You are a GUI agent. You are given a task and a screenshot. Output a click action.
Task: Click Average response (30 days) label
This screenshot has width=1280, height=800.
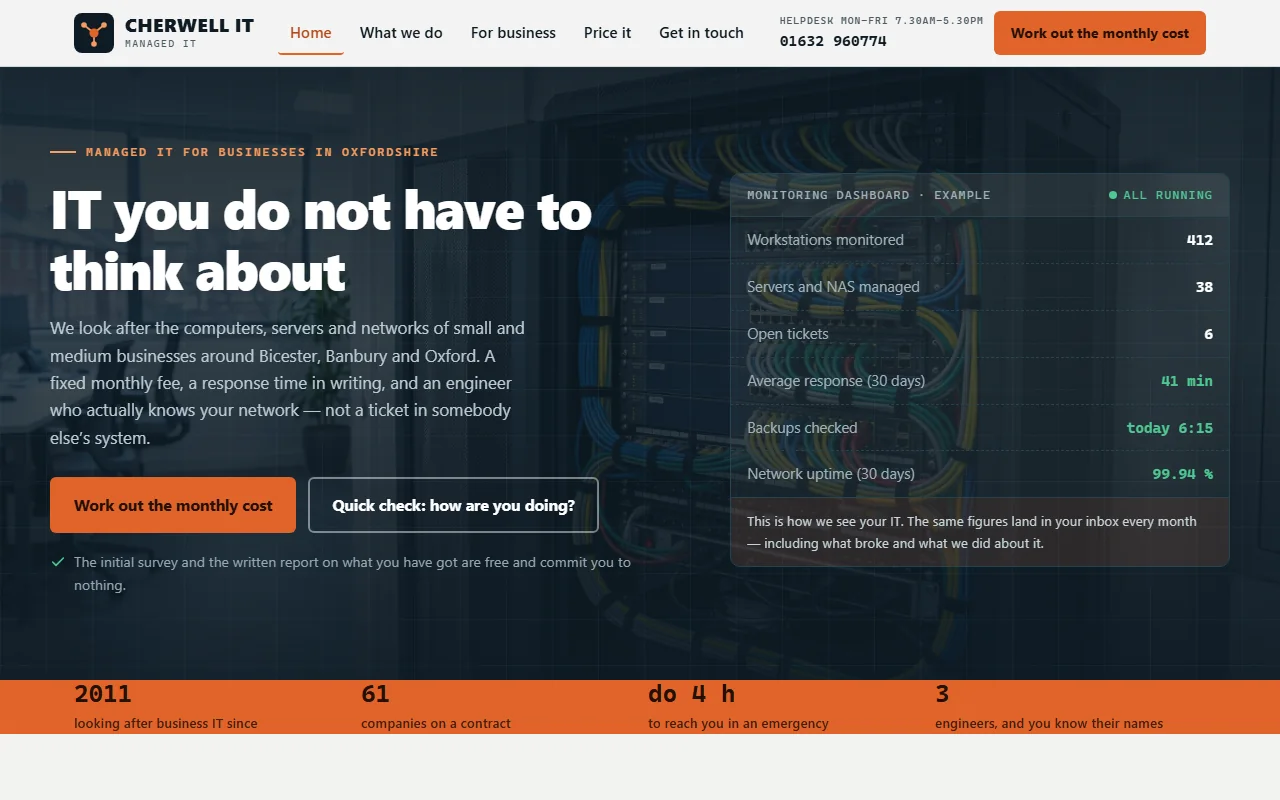tap(836, 381)
